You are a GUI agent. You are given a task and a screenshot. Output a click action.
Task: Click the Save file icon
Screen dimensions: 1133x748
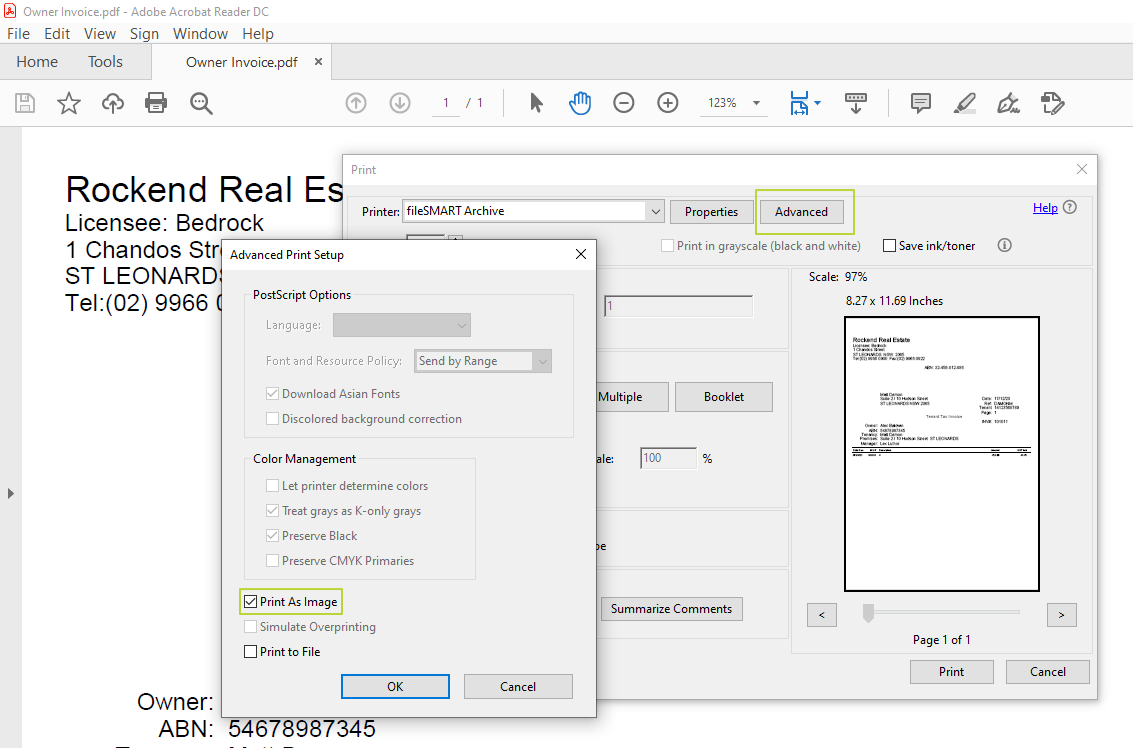click(x=25, y=103)
